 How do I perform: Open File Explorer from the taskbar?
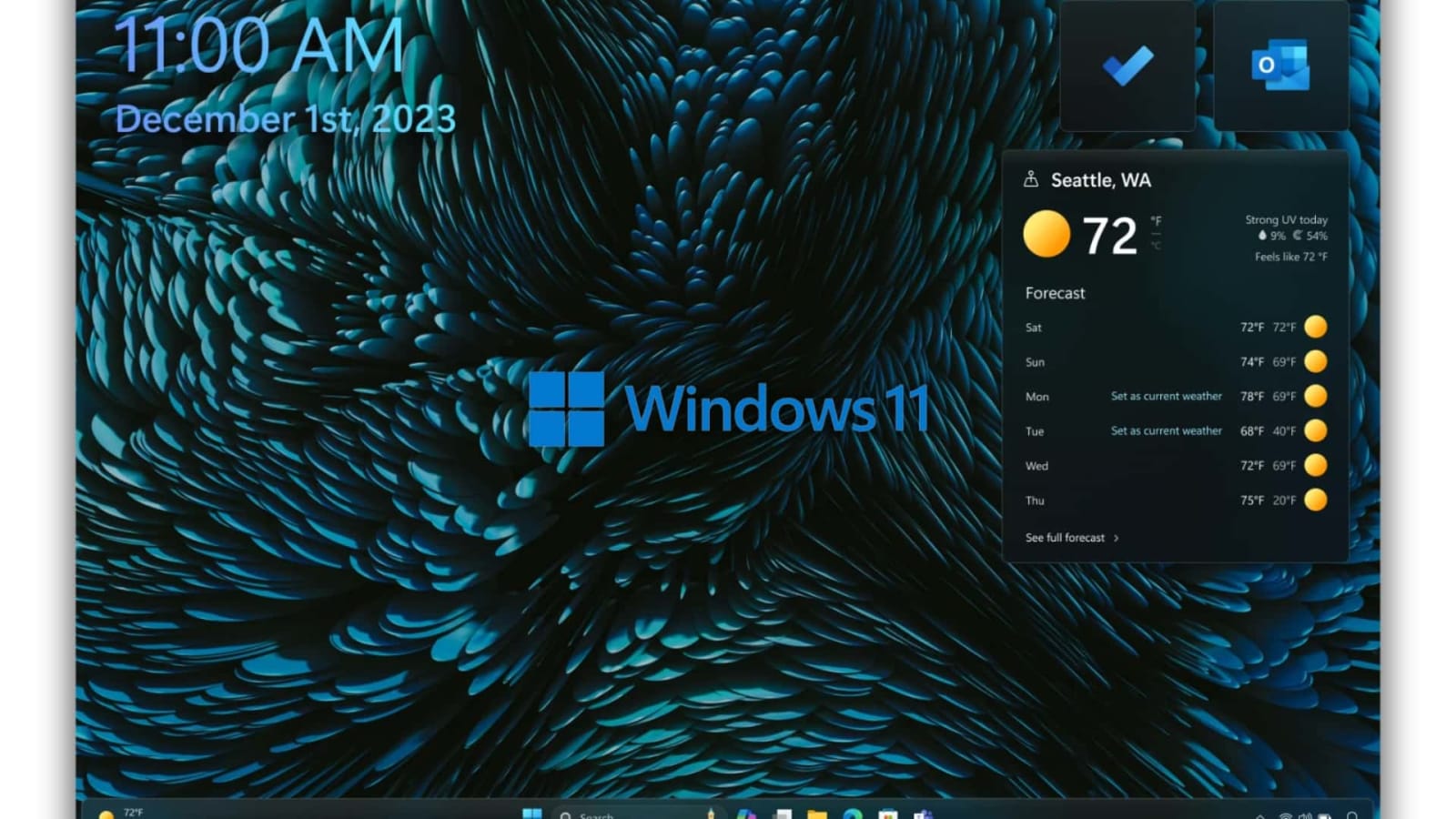[x=818, y=814]
